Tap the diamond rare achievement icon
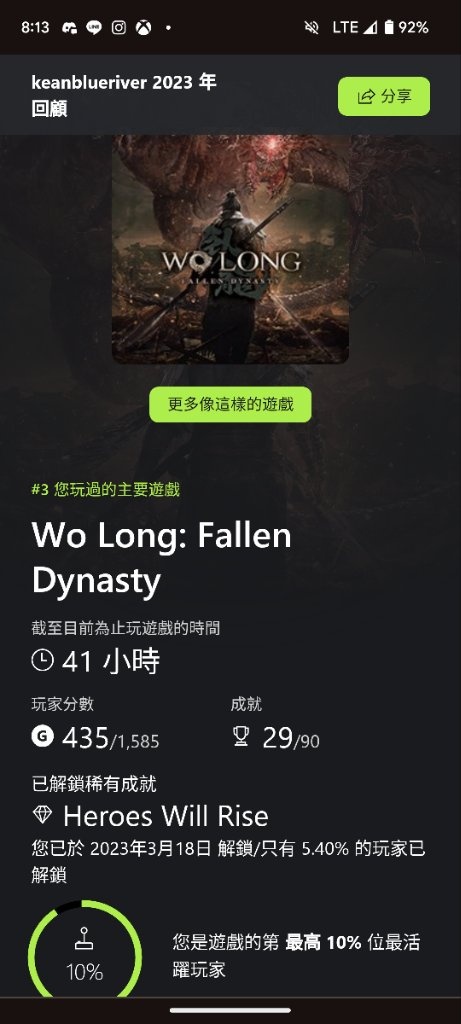461x1024 pixels. click(42, 815)
